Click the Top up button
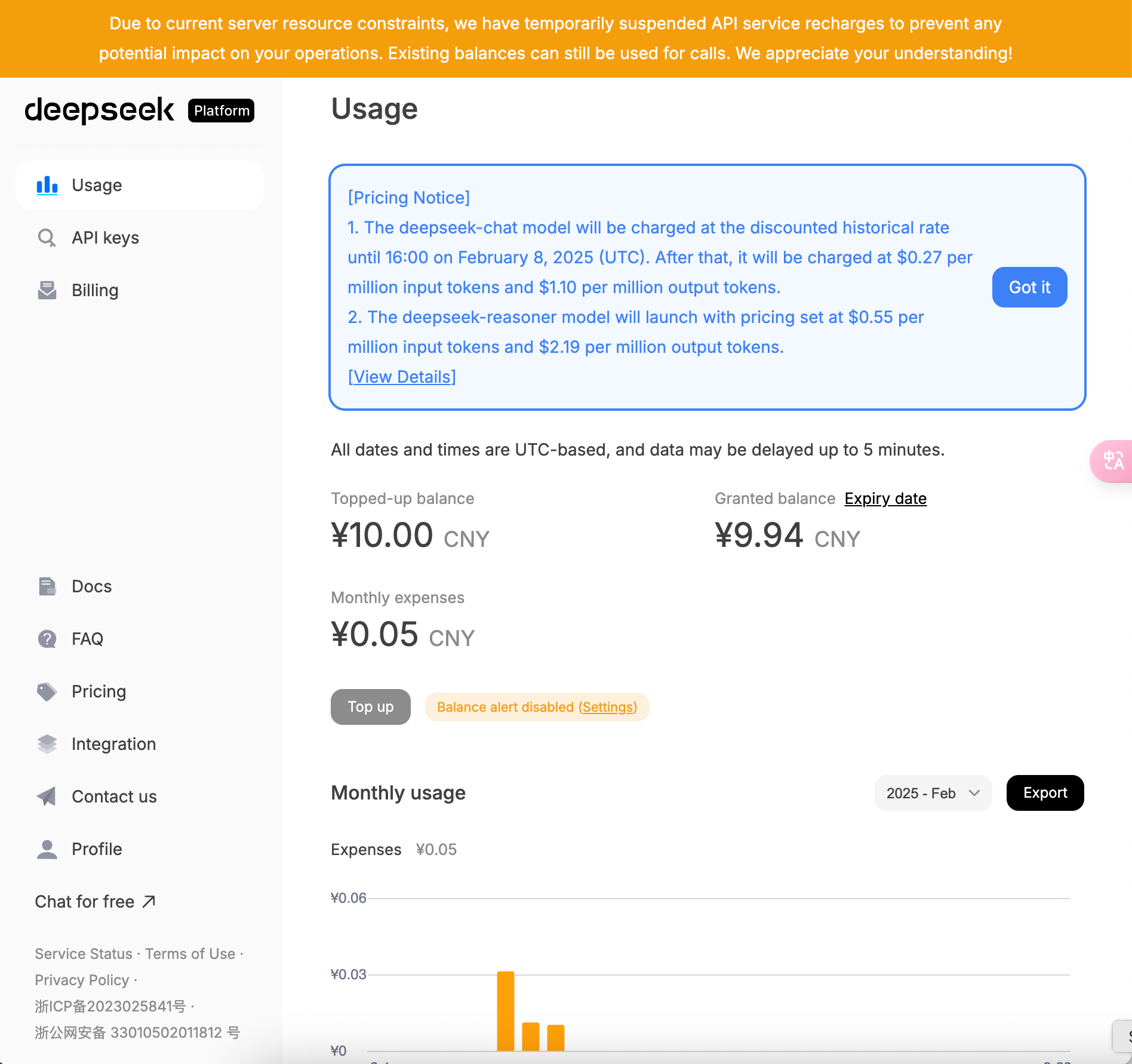This screenshot has height=1064, width=1132. coord(371,707)
